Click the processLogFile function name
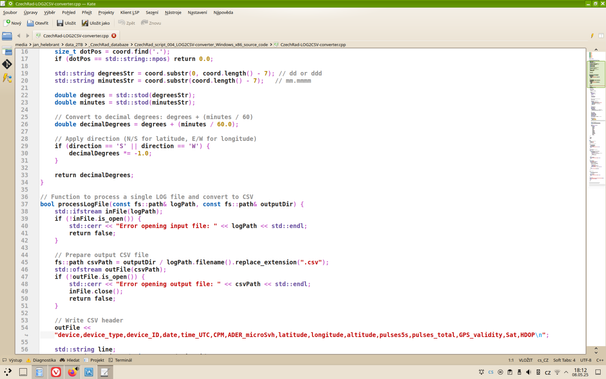Viewport: 606px width, 379px height. (x=83, y=204)
